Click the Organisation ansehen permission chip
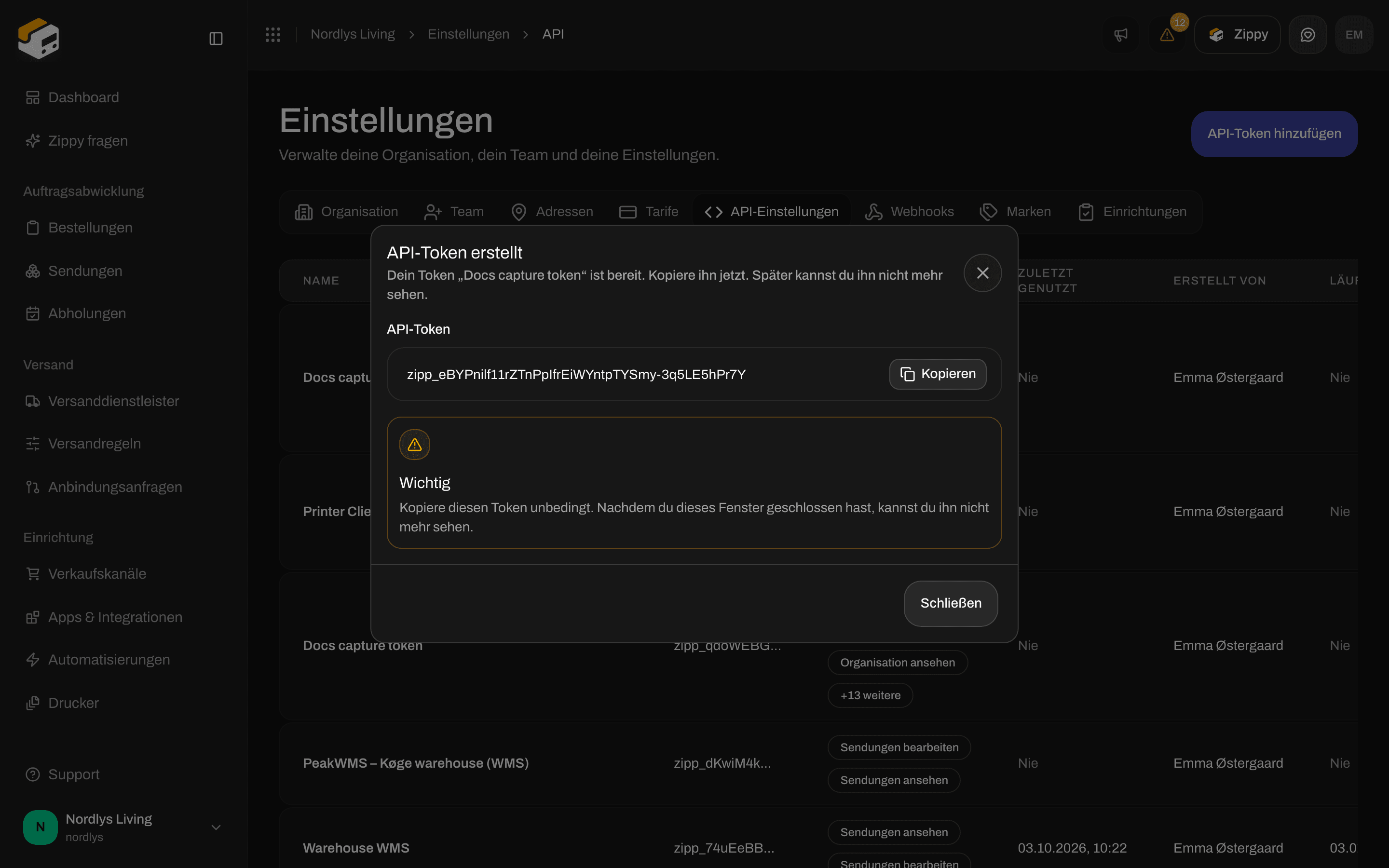 pos(898,663)
